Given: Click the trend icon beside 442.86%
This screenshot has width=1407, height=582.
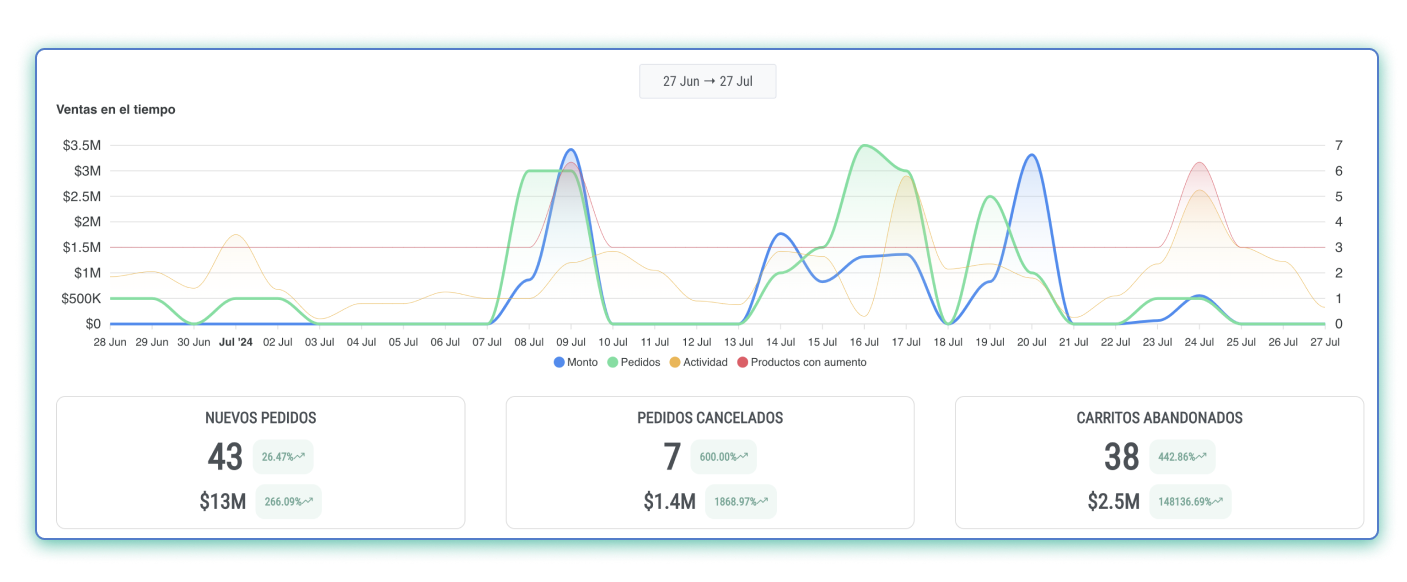Looking at the screenshot, I should [1200, 456].
